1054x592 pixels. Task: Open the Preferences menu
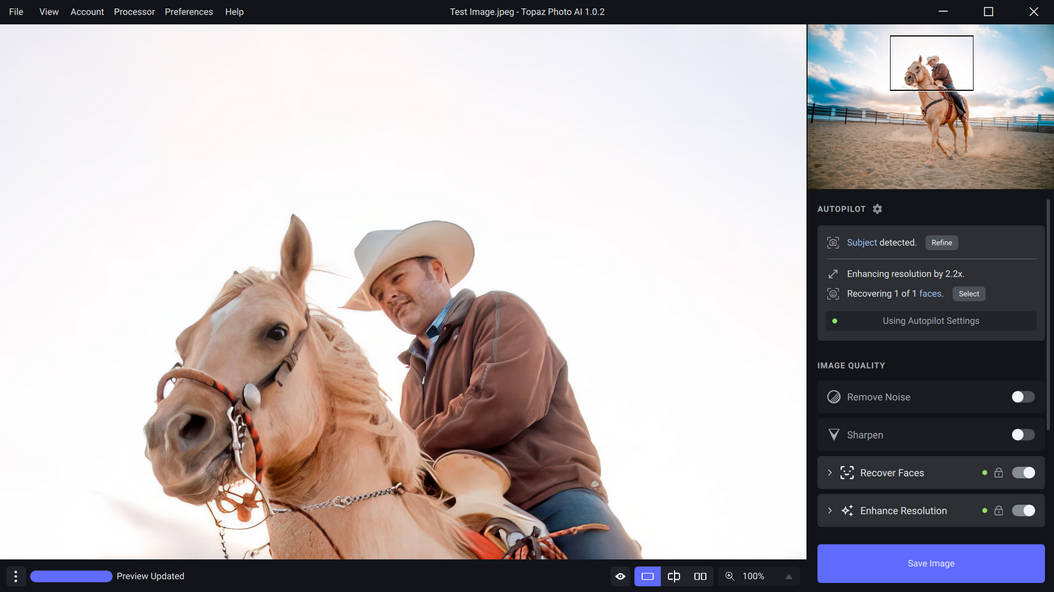189,12
